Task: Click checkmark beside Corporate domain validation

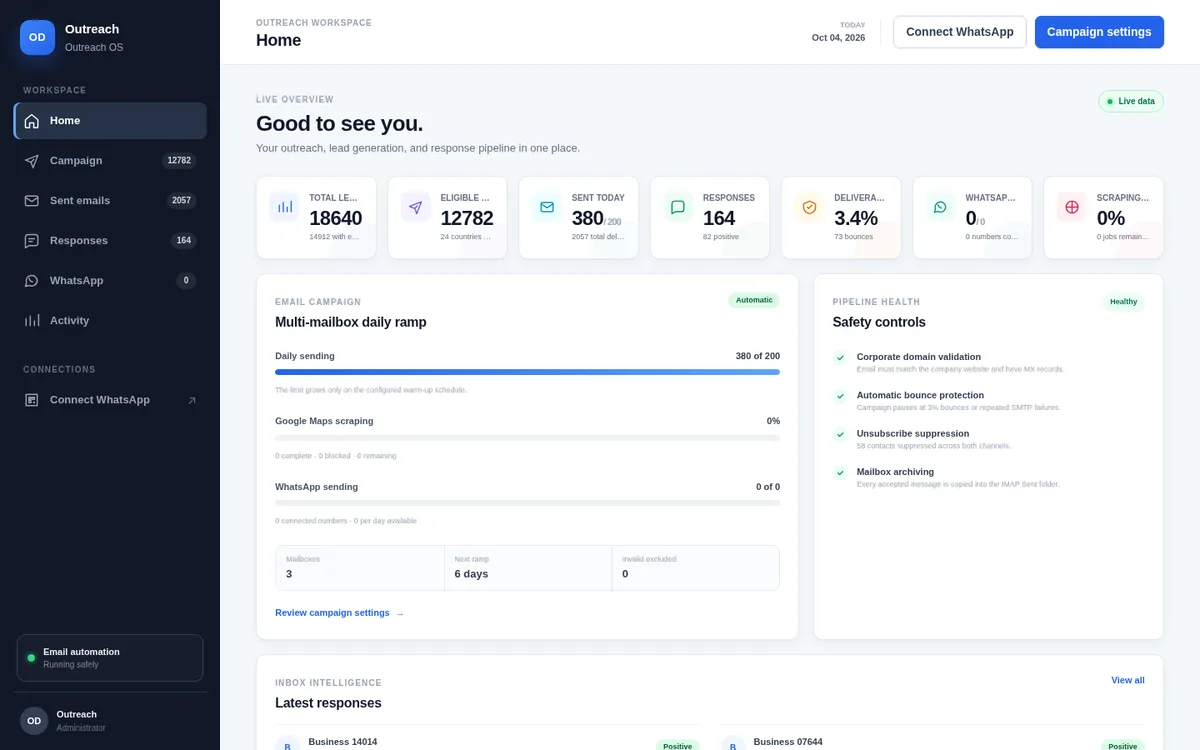Action: pos(840,358)
